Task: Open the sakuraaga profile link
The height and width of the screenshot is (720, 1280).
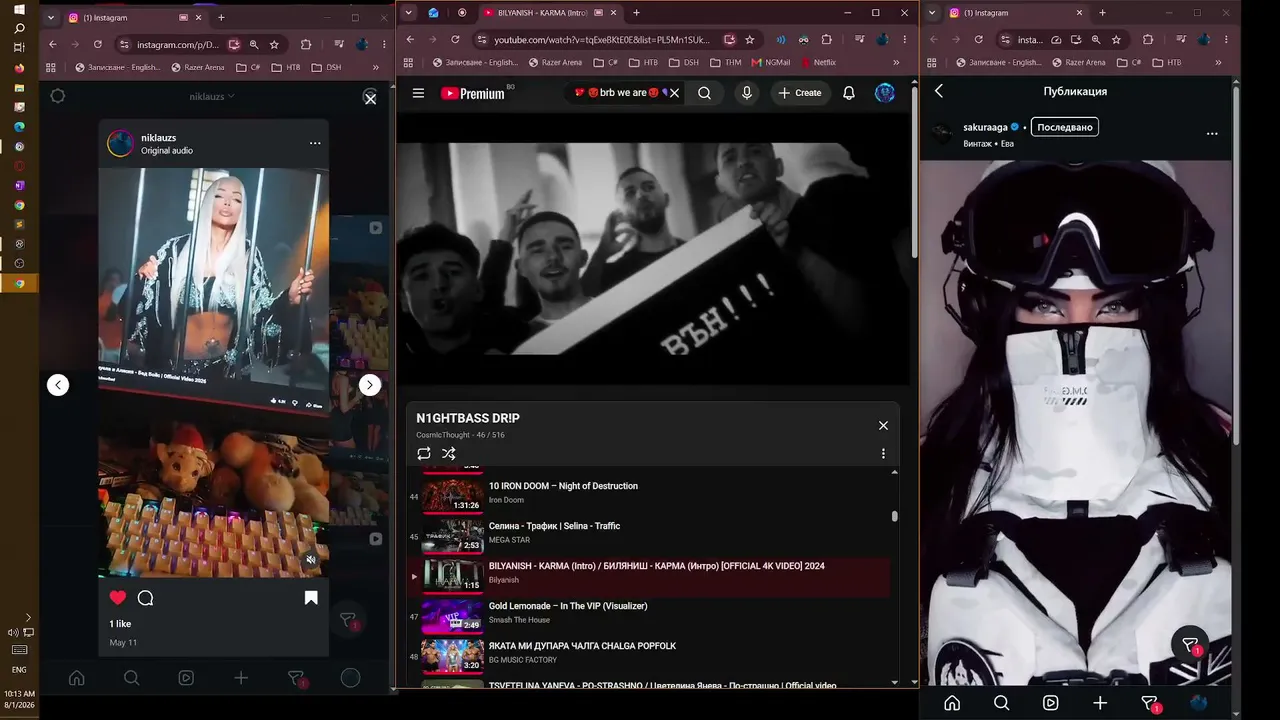Action: [x=985, y=127]
